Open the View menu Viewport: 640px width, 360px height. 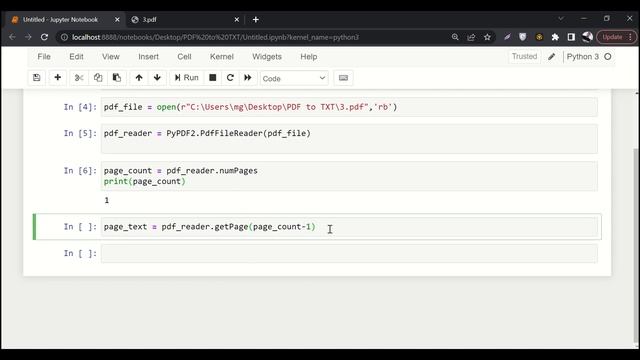click(x=111, y=57)
